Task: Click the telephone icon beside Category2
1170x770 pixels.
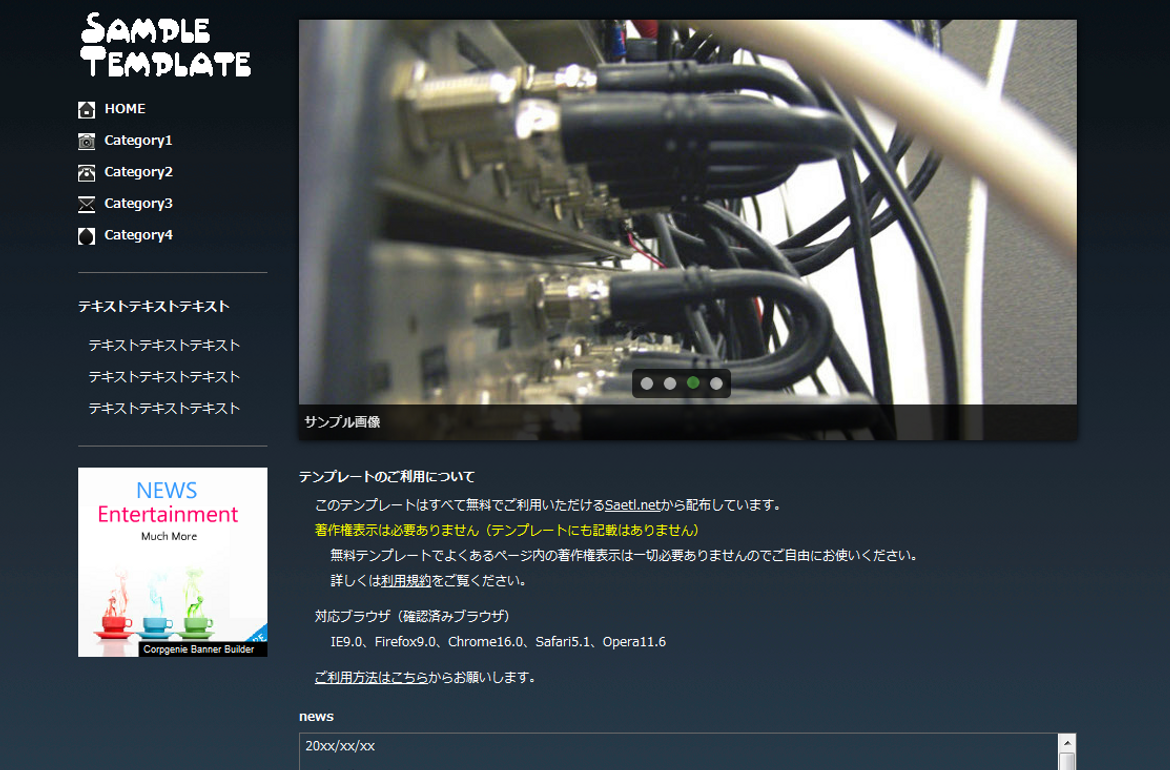Action: click(87, 173)
